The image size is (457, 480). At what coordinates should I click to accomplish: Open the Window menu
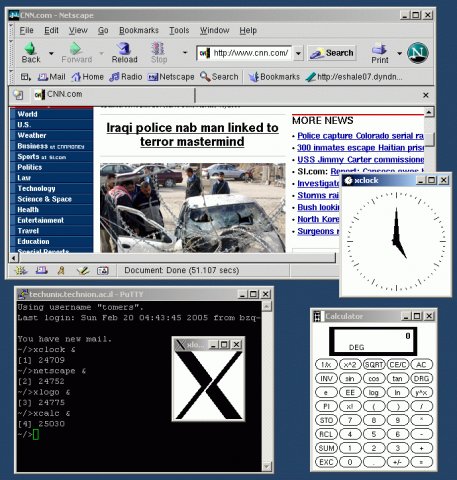[x=214, y=30]
